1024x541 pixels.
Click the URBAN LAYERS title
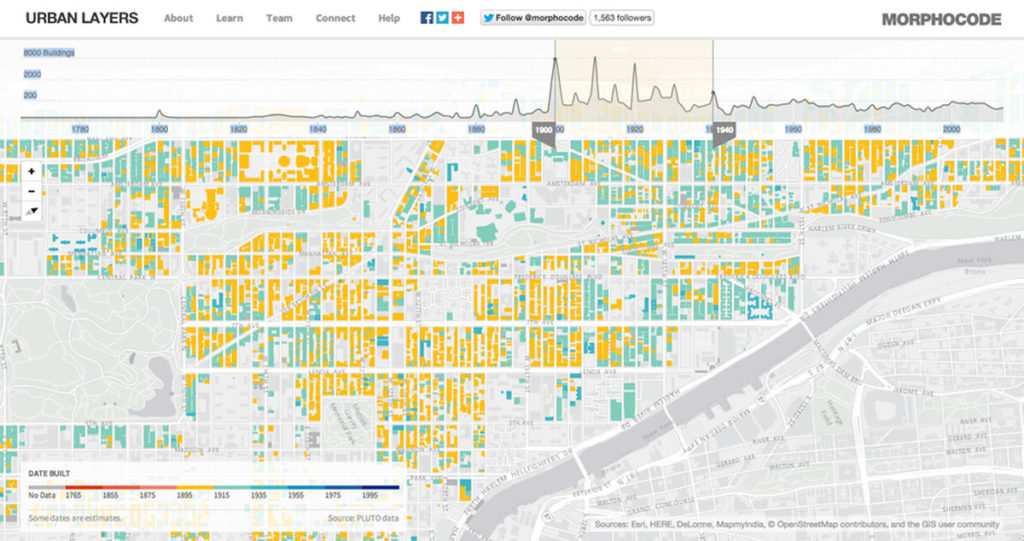point(82,18)
